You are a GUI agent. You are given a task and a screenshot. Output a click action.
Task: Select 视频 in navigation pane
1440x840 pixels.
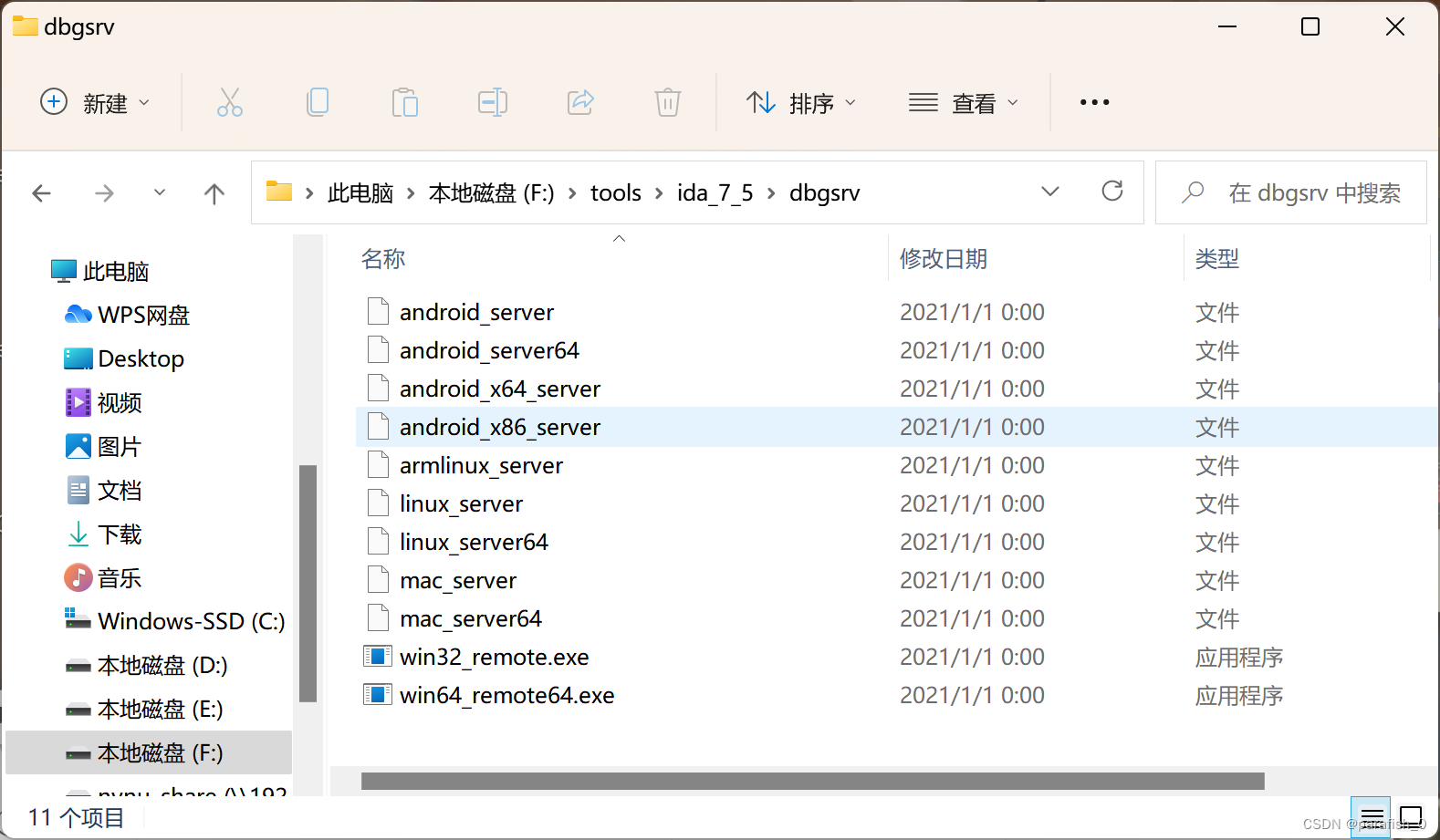click(x=103, y=402)
